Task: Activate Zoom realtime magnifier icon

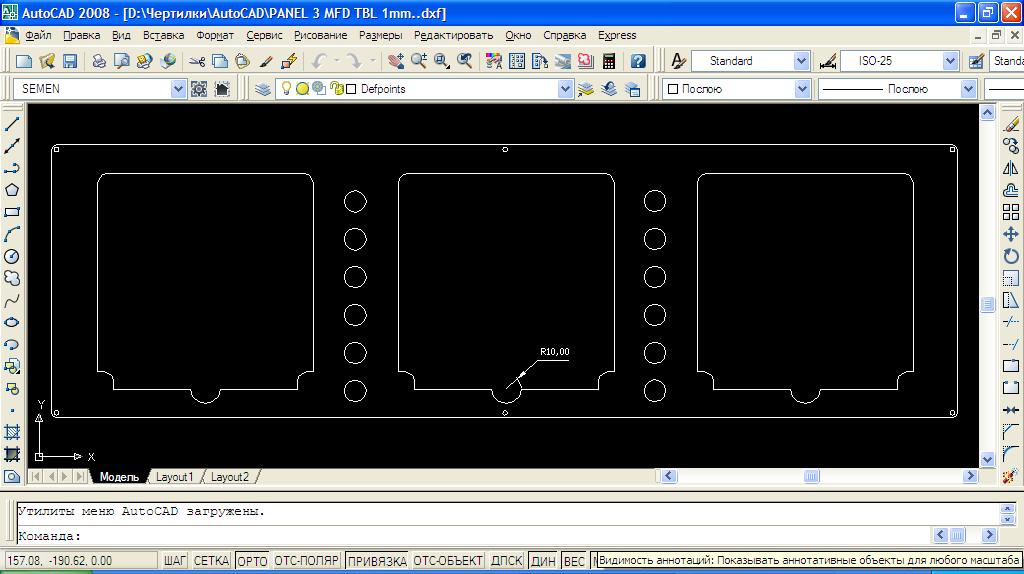Action: [419, 61]
